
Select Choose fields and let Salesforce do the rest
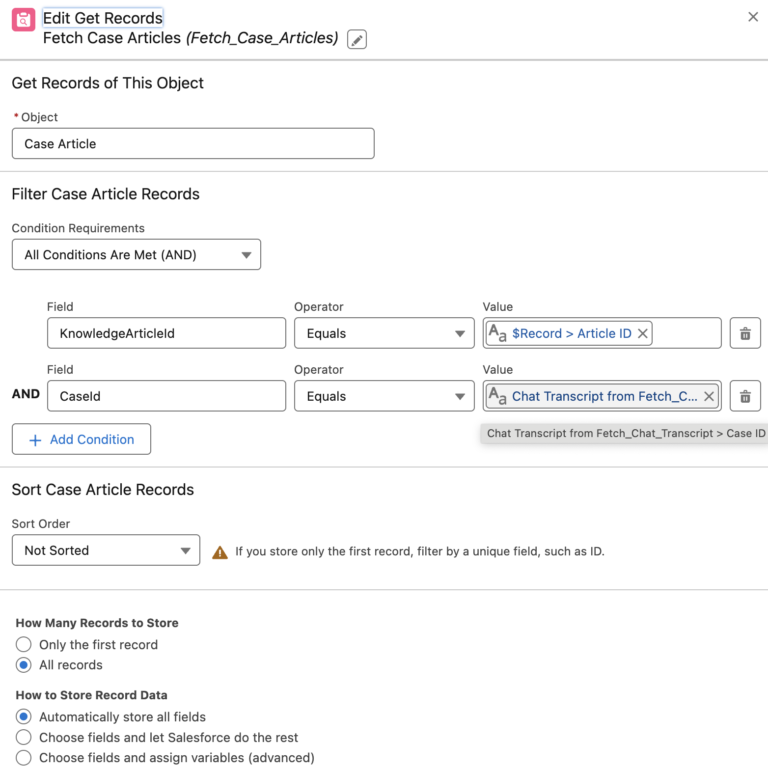click(x=24, y=737)
